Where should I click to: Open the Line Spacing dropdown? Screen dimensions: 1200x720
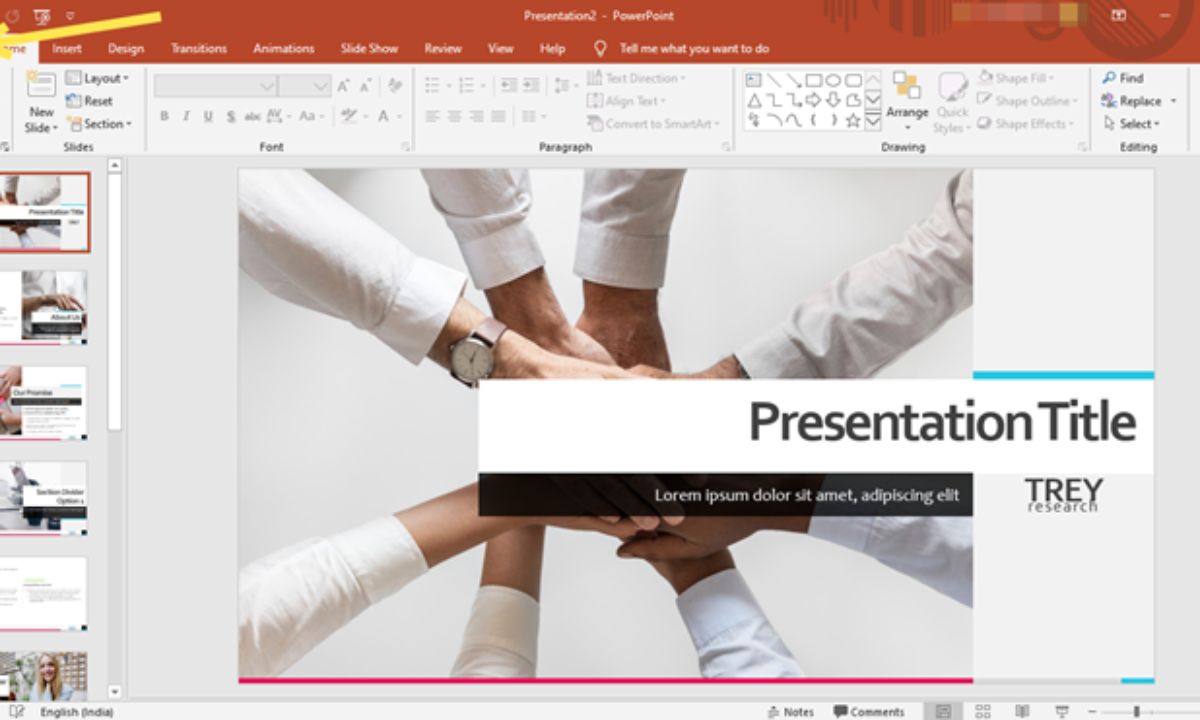pos(566,86)
